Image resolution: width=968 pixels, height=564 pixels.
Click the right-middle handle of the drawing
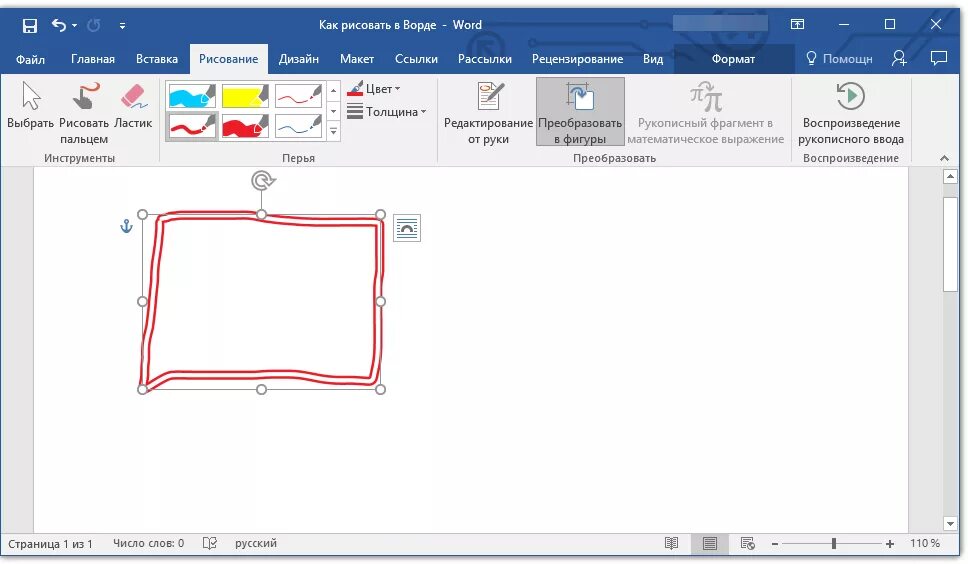tap(380, 302)
